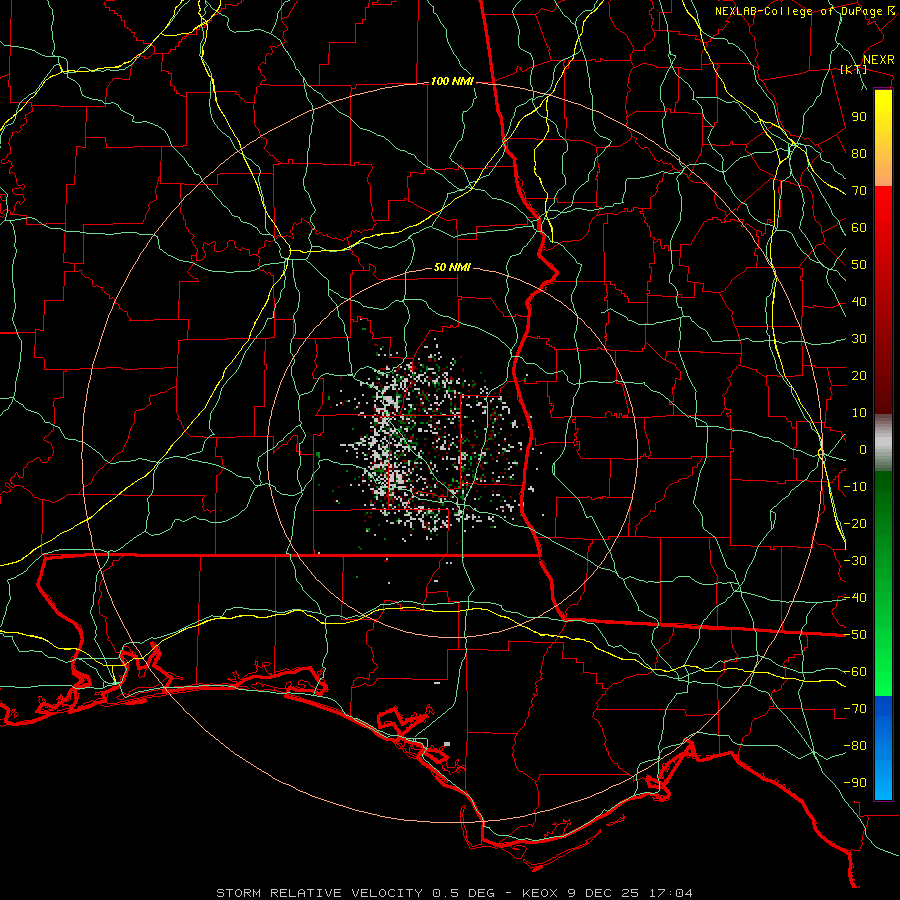
Task: Select the gray zero-velocity segment of the color bar
Action: [883, 443]
